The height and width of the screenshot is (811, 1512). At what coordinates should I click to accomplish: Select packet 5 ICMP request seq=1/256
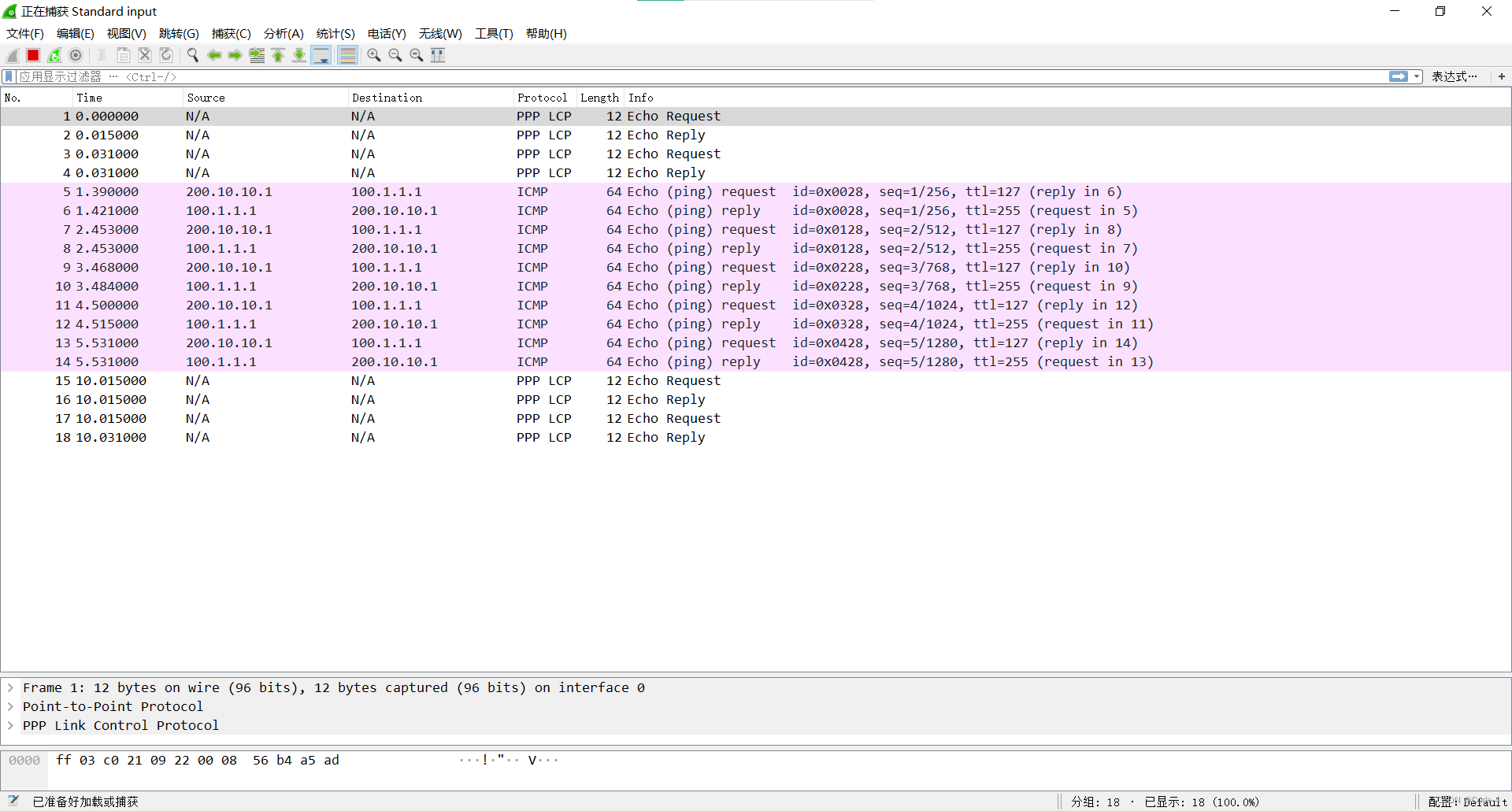pos(755,192)
